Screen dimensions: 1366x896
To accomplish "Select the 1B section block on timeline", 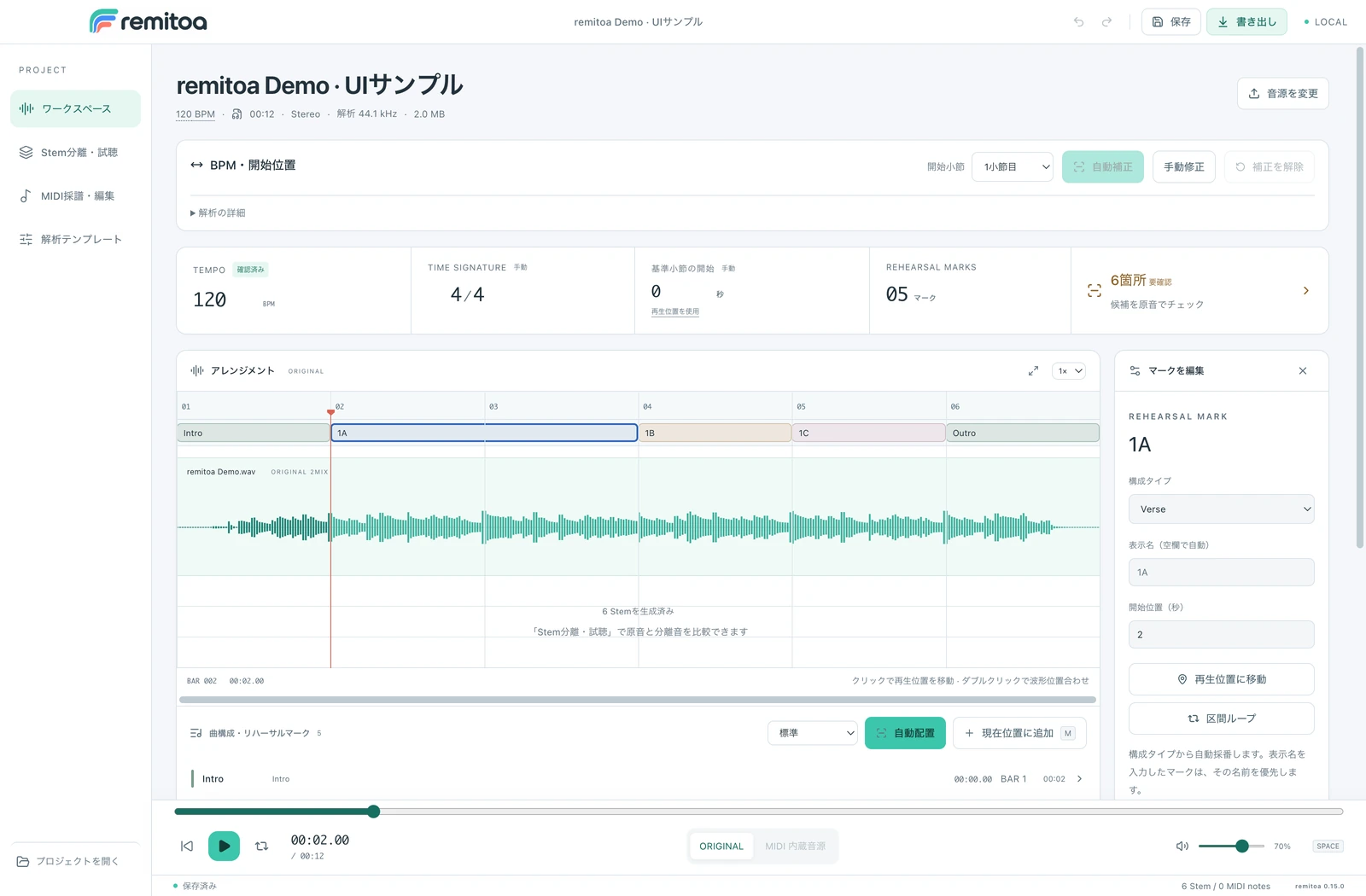I will pos(715,433).
